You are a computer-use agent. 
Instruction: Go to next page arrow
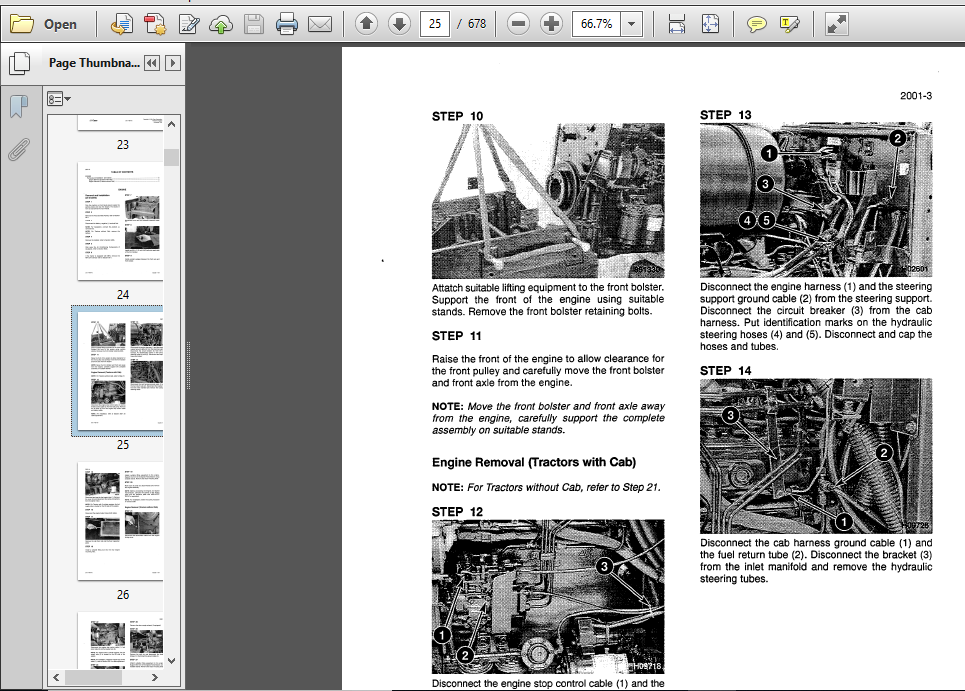399,25
